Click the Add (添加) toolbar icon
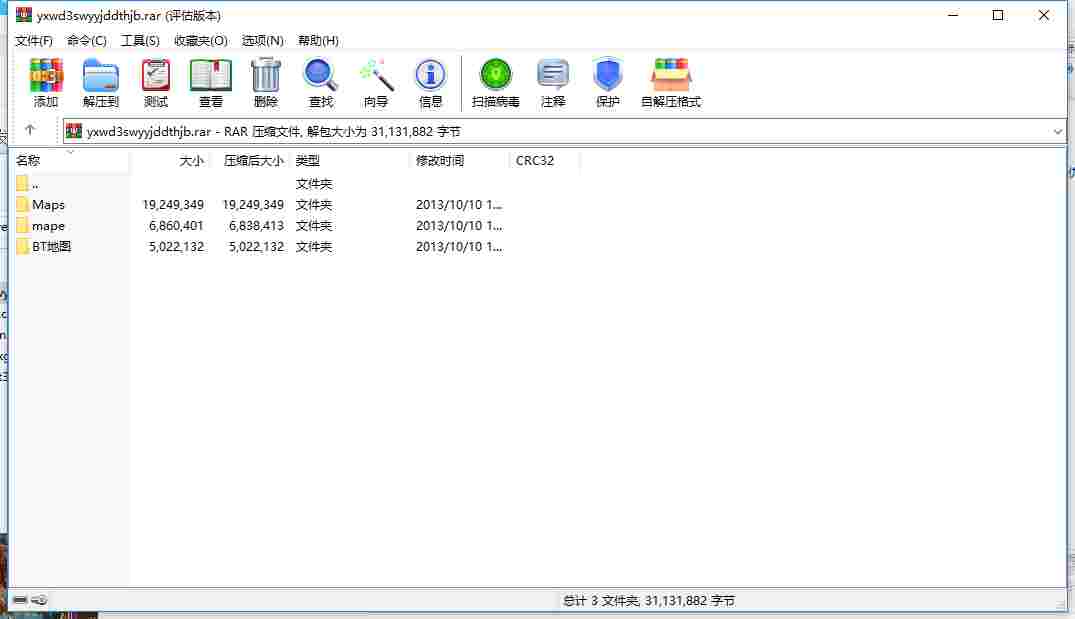The height and width of the screenshot is (619, 1075). 46,75
